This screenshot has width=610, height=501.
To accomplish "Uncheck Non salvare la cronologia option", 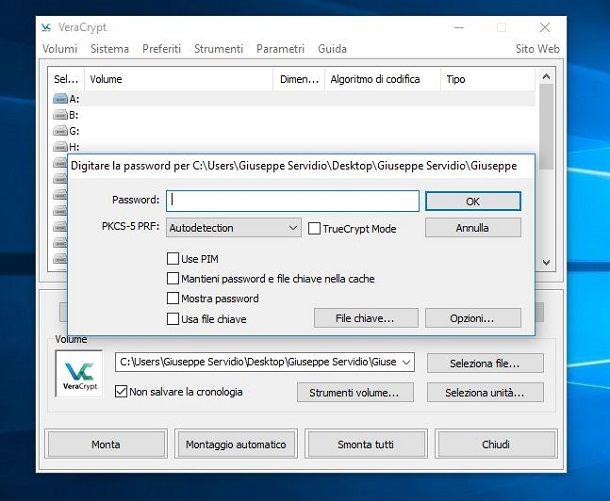I will [122, 392].
